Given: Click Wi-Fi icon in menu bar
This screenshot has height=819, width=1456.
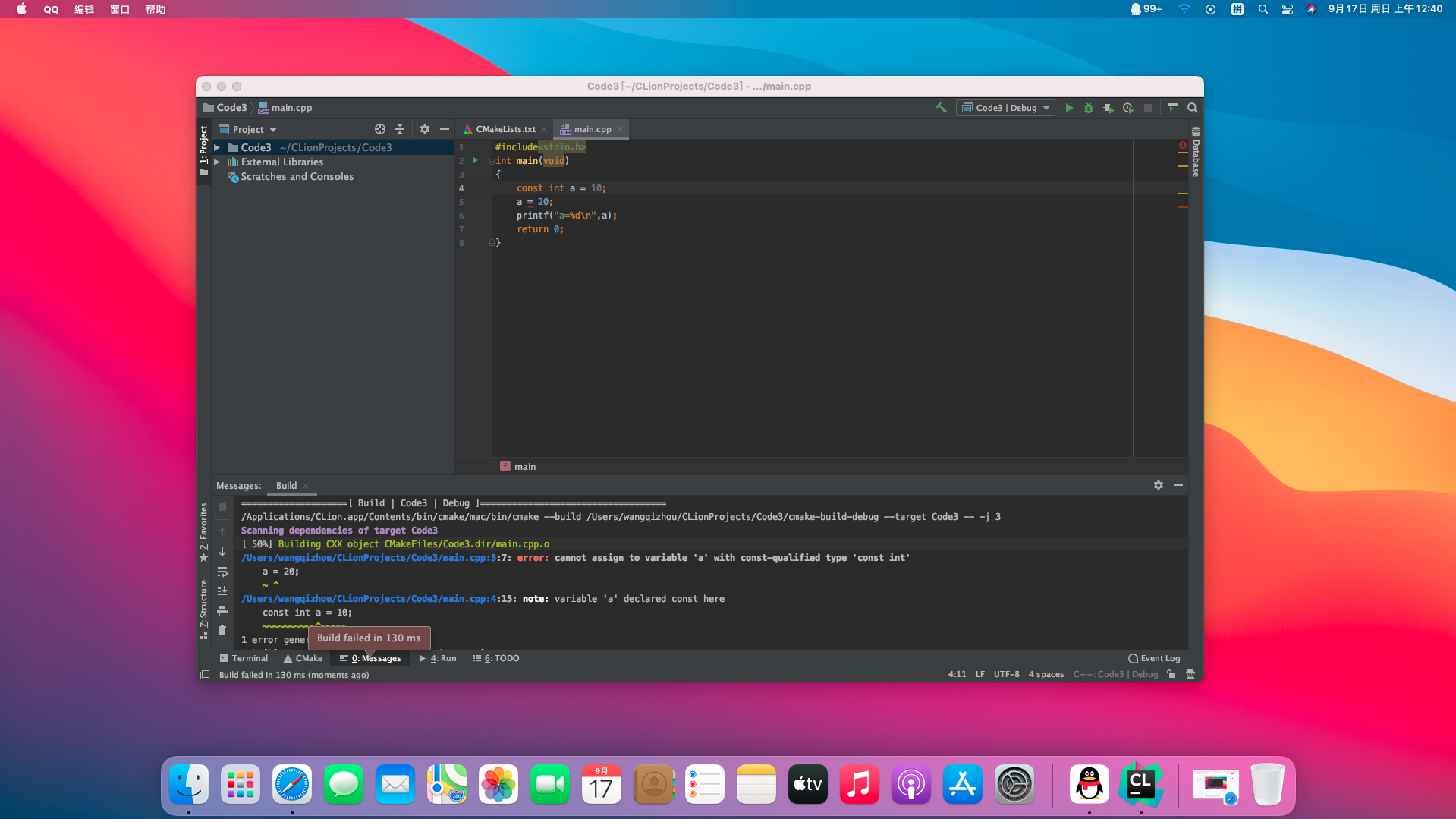Looking at the screenshot, I should (1184, 9).
